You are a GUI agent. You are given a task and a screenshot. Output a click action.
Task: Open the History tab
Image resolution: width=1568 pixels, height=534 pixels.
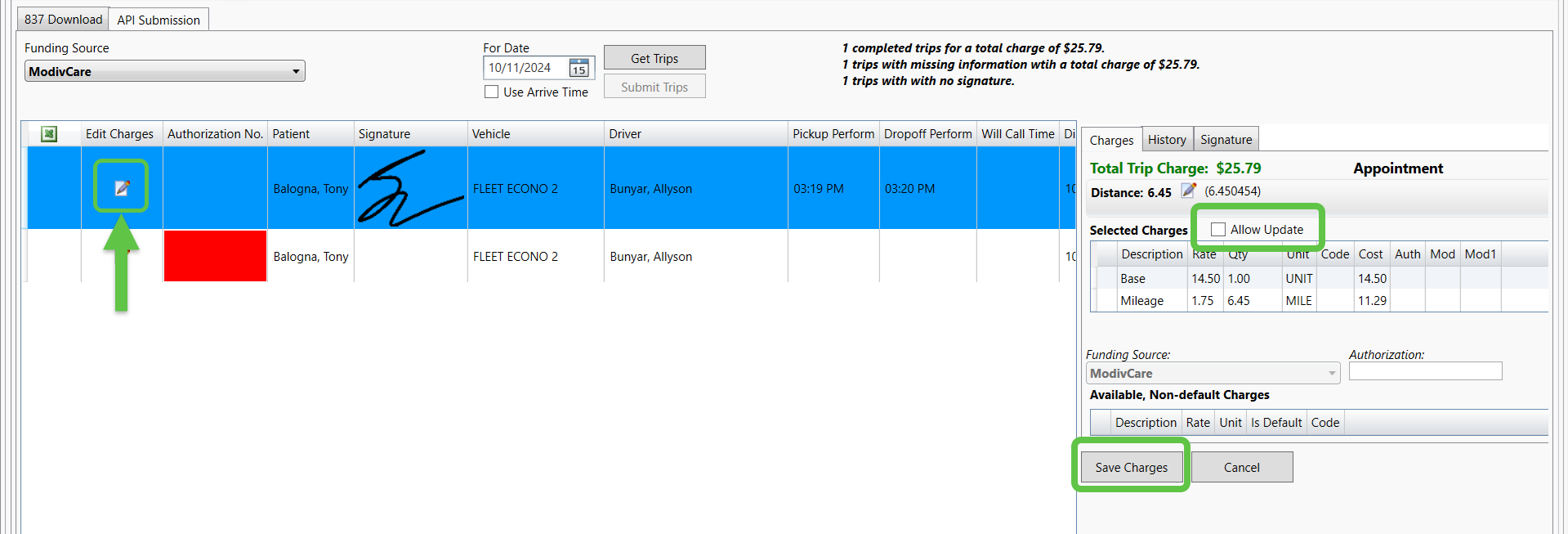coord(1167,140)
